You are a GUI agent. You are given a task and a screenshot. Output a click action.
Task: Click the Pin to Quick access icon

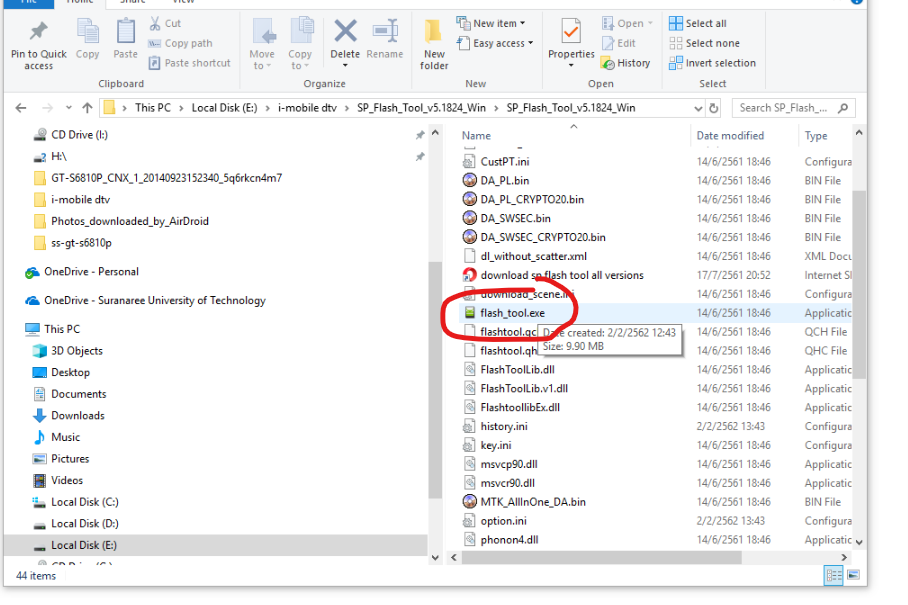click(38, 31)
